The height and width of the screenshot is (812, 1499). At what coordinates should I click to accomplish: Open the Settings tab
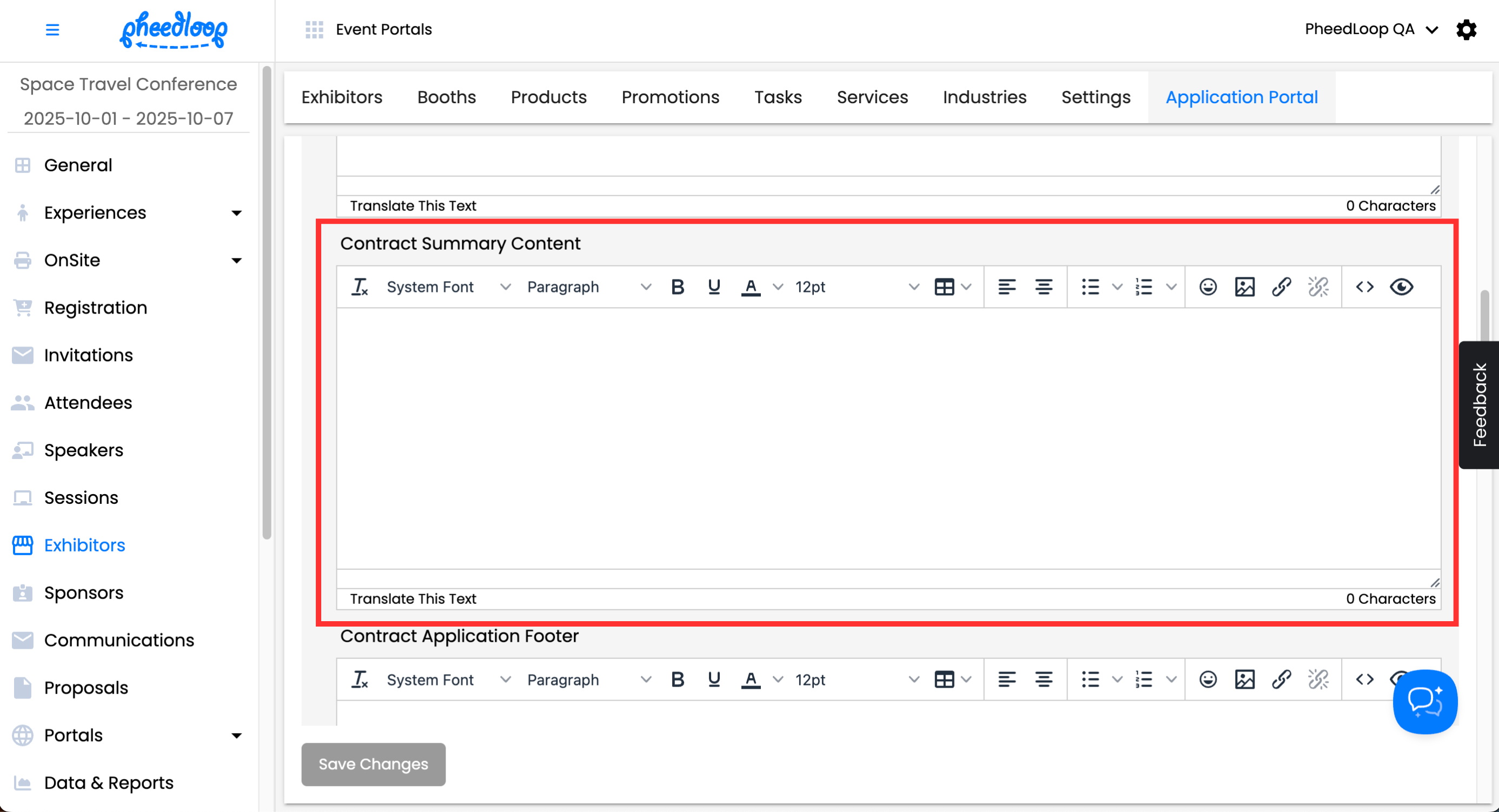click(1095, 97)
